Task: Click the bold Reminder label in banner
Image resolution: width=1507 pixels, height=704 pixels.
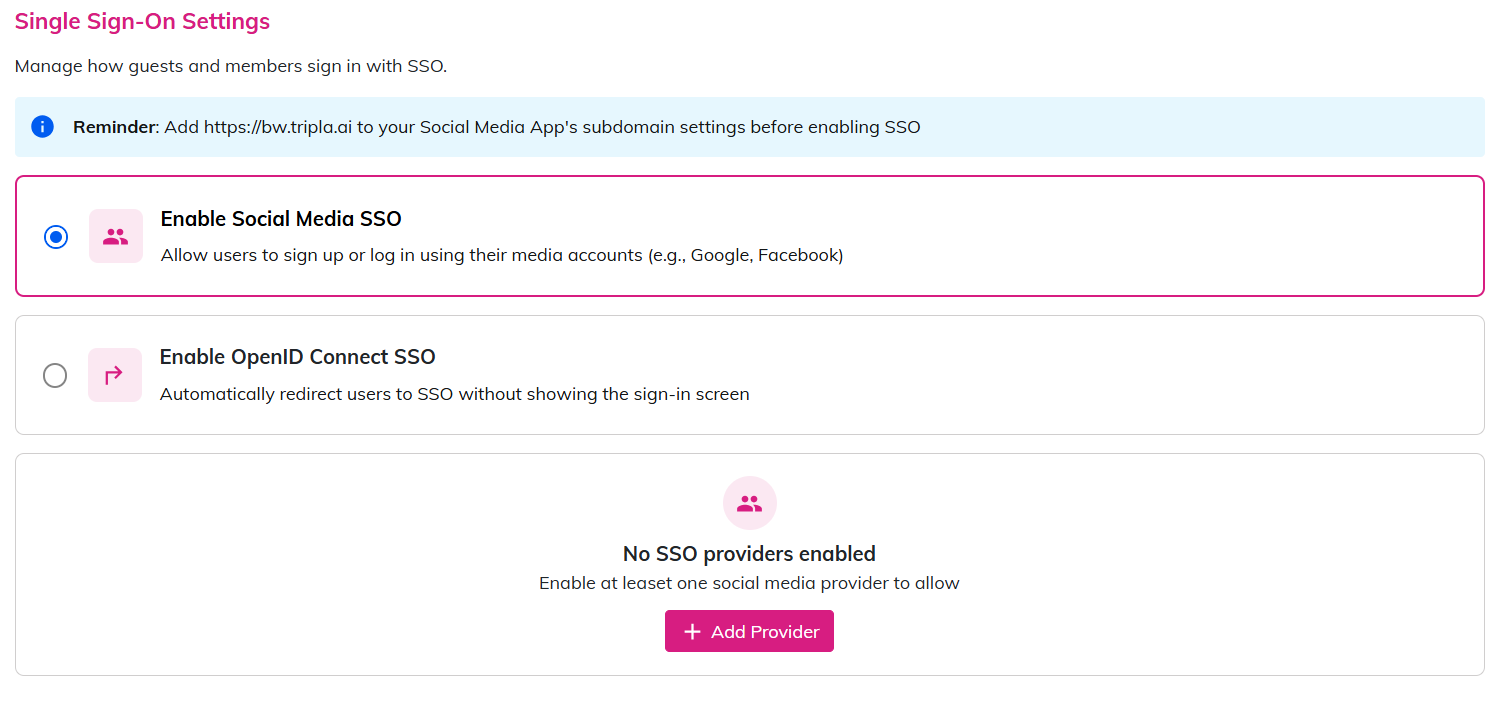Action: pos(114,127)
